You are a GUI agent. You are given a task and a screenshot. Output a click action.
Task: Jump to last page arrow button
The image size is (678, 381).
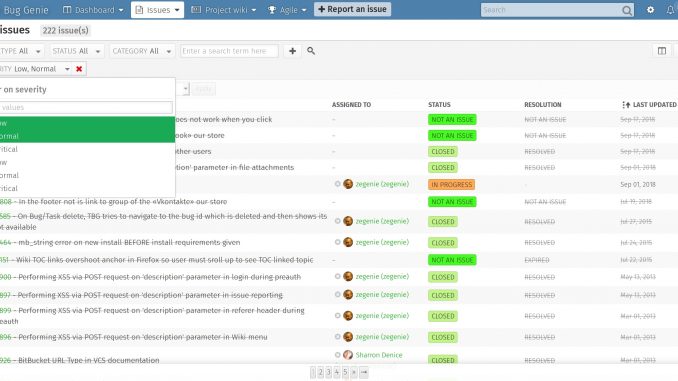[364, 372]
